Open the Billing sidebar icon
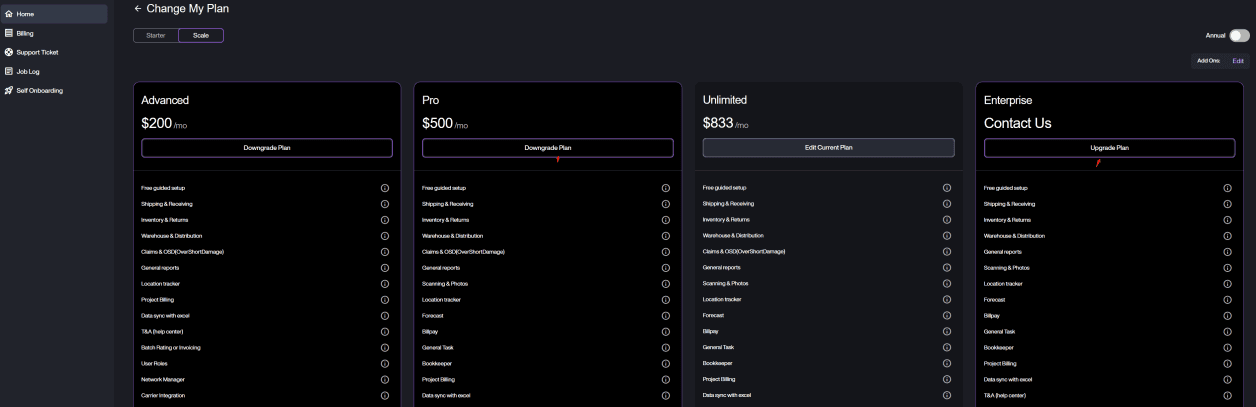The image size is (1256, 407). click(9, 33)
